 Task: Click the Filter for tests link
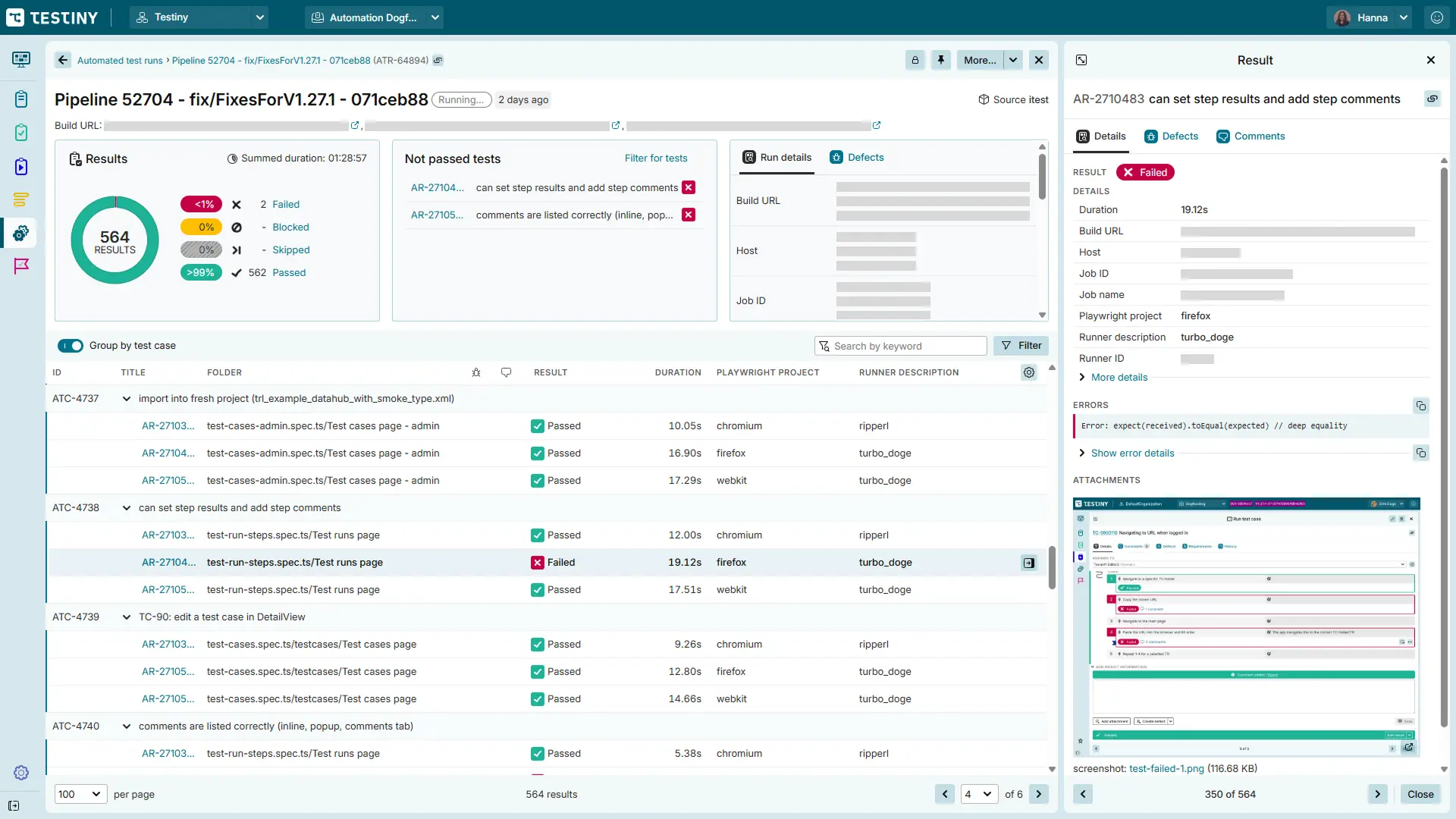[x=655, y=158]
